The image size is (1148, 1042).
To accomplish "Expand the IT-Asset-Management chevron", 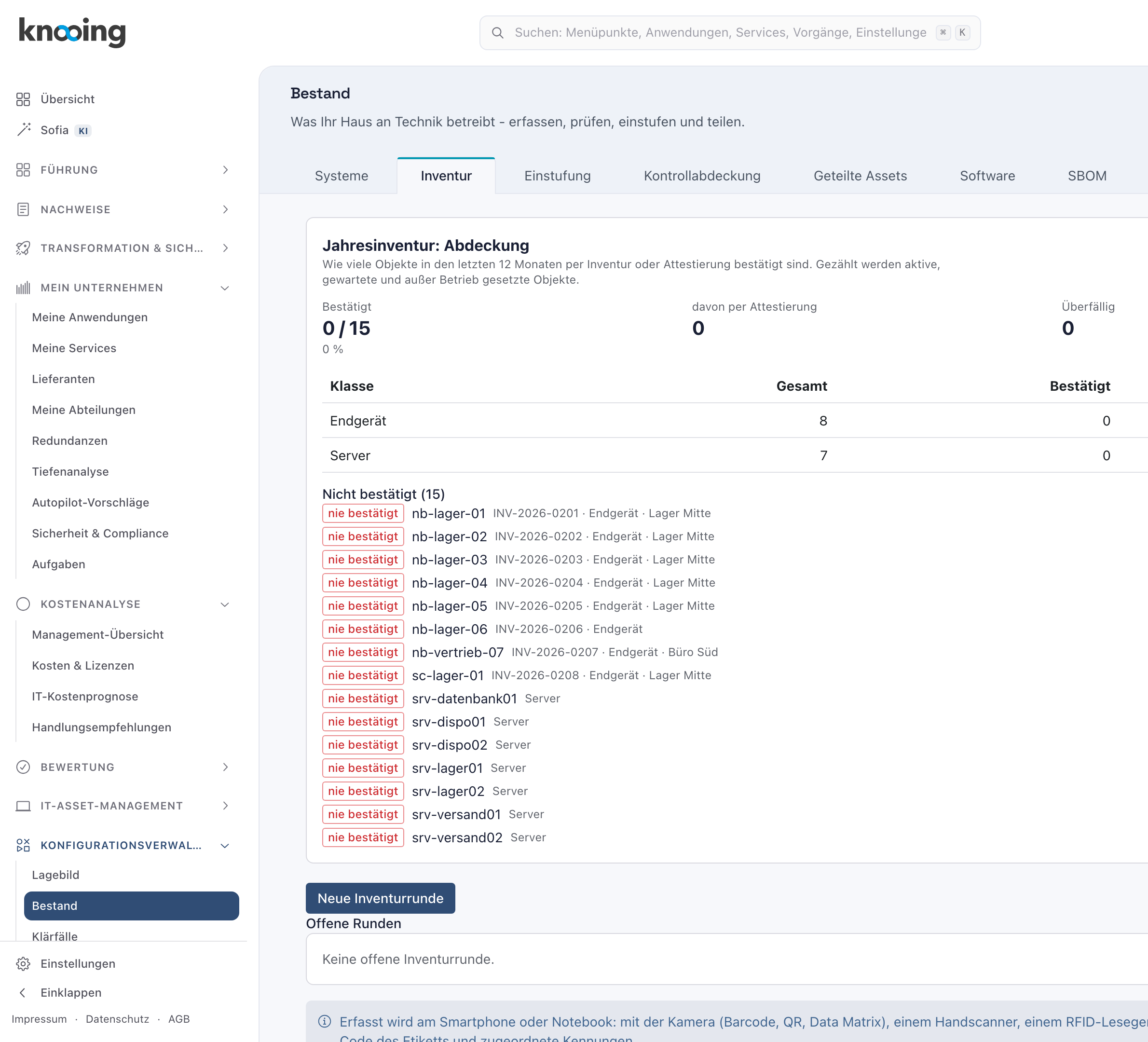I will [226, 806].
